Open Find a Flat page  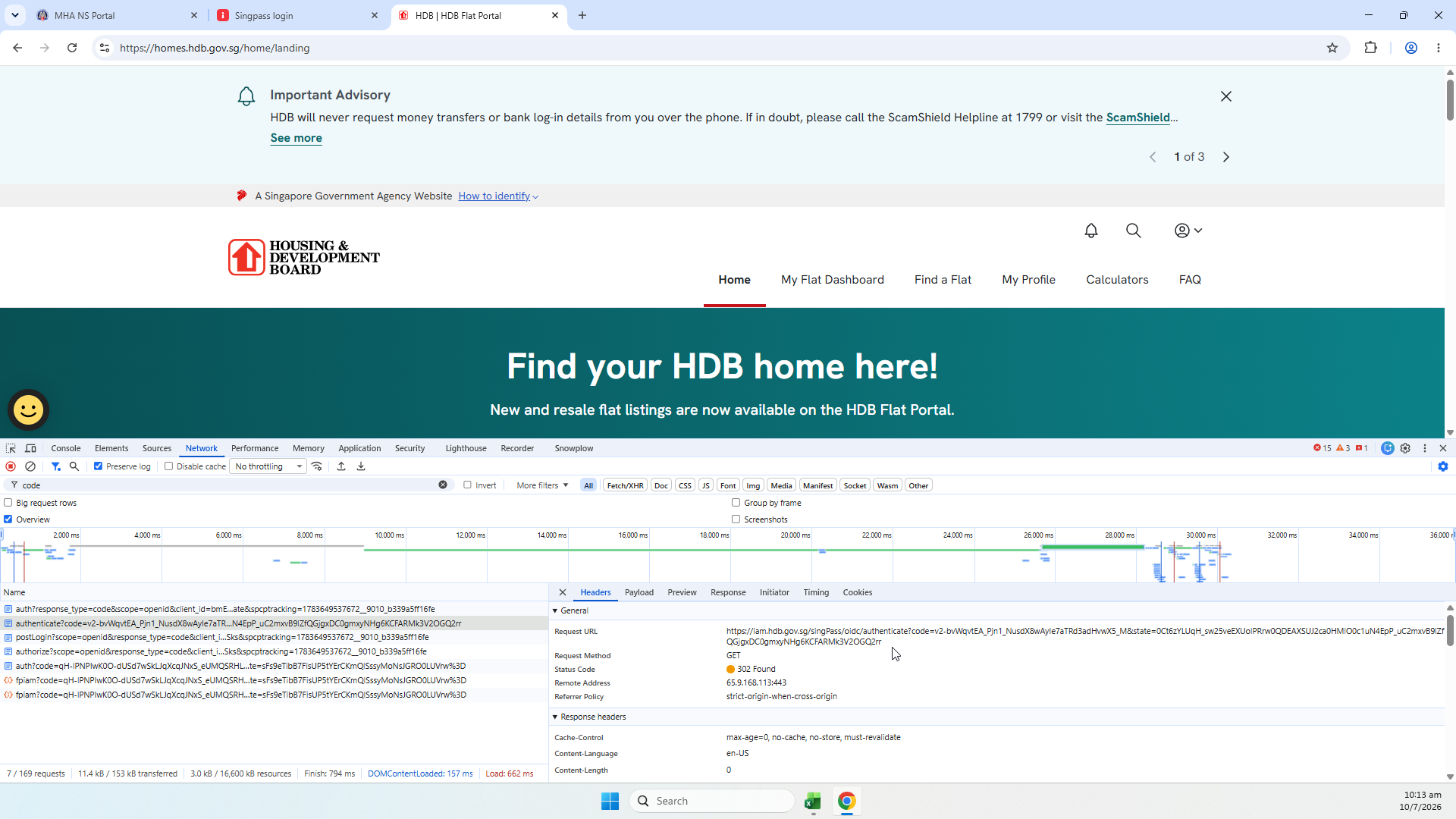943,280
